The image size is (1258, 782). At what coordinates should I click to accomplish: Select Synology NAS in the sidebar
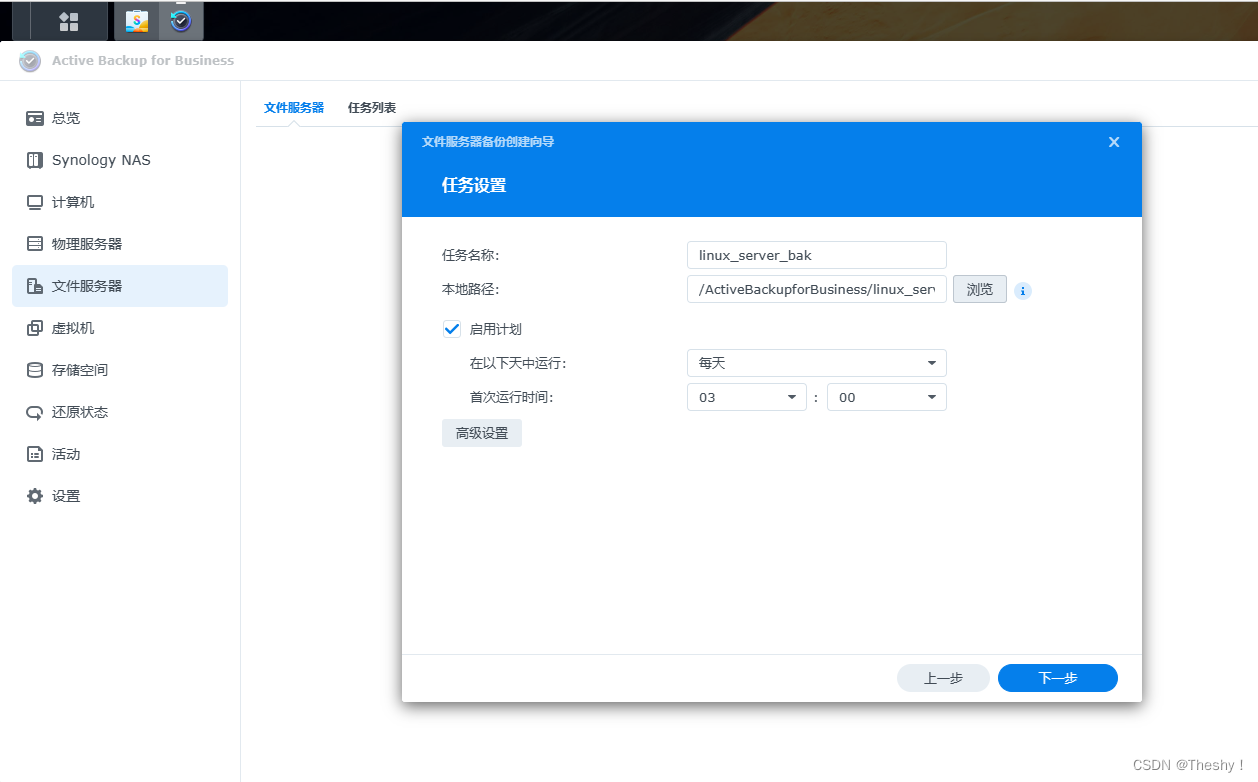click(x=120, y=160)
